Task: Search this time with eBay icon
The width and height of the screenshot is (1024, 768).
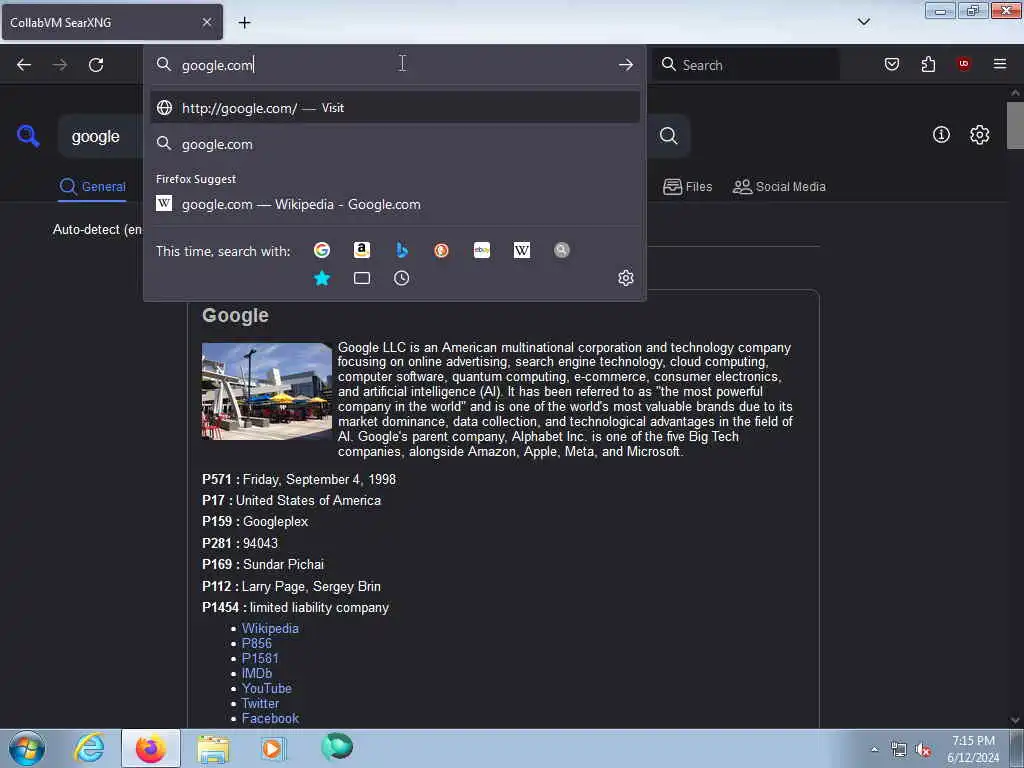Action: coord(482,250)
